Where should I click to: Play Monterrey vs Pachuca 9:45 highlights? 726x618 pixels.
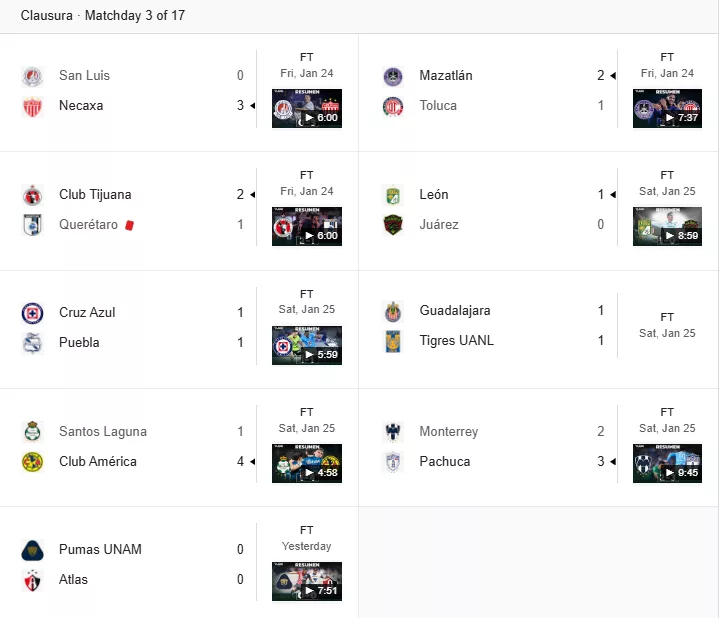coord(667,463)
